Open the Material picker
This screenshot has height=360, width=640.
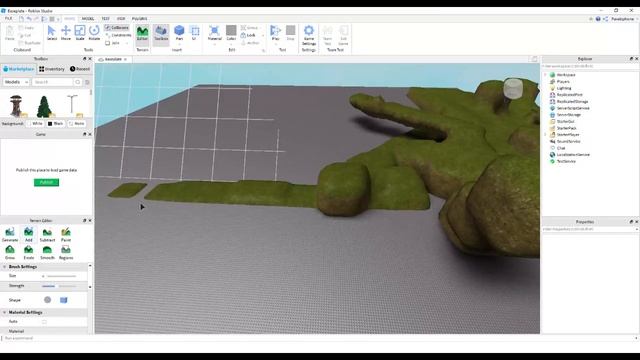pyautogui.click(x=214, y=32)
